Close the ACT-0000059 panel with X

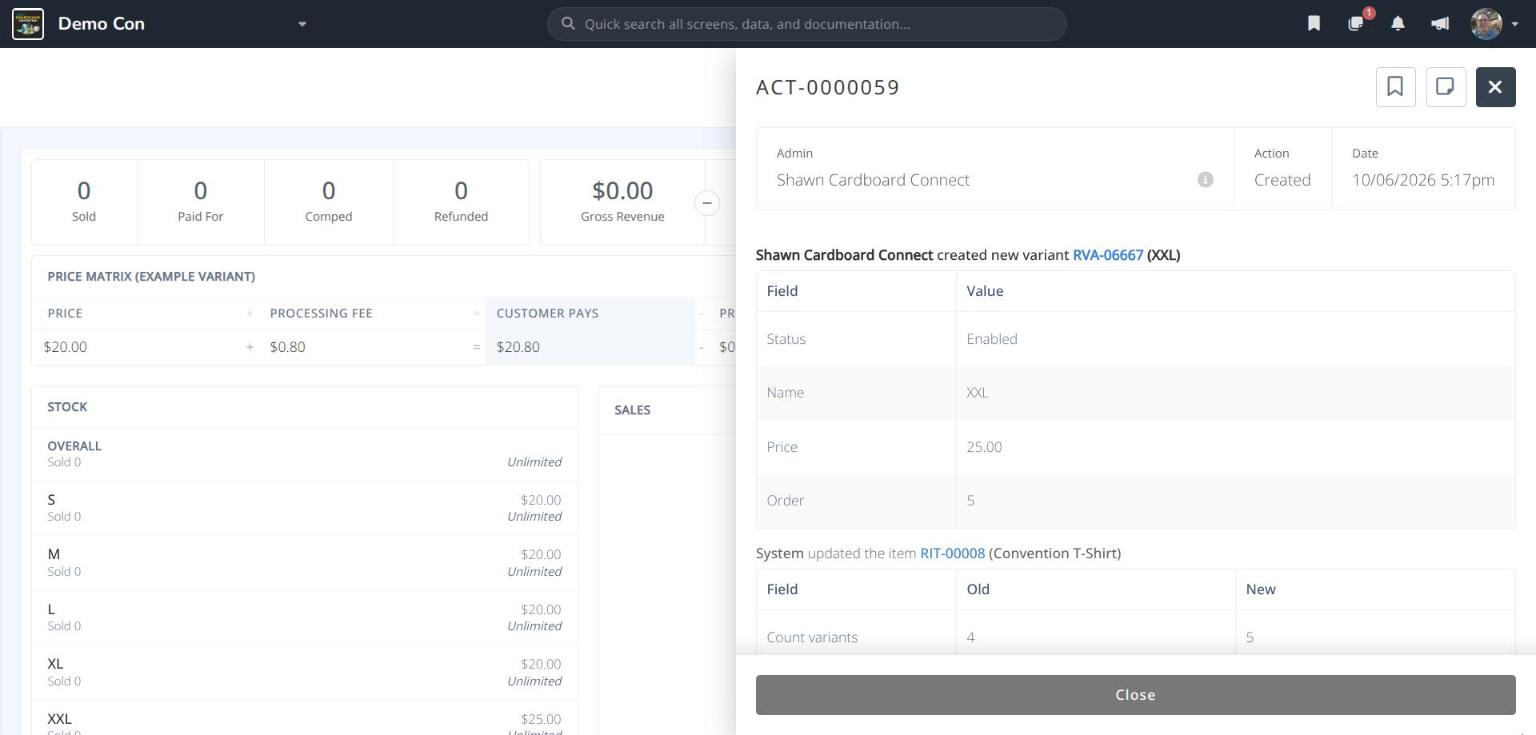1495,87
